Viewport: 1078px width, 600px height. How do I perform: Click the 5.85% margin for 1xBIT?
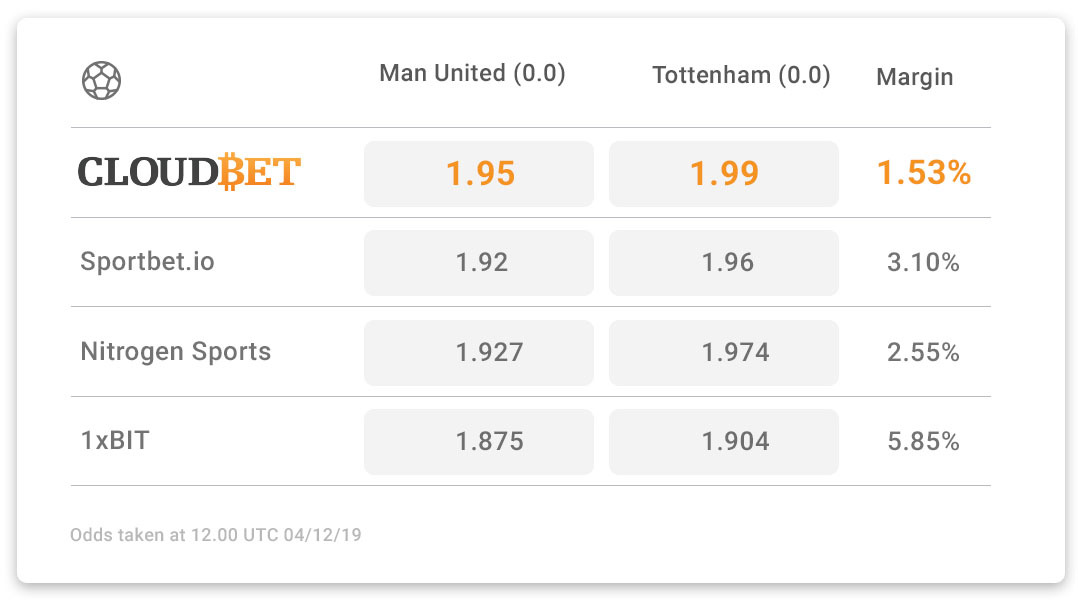[923, 441]
